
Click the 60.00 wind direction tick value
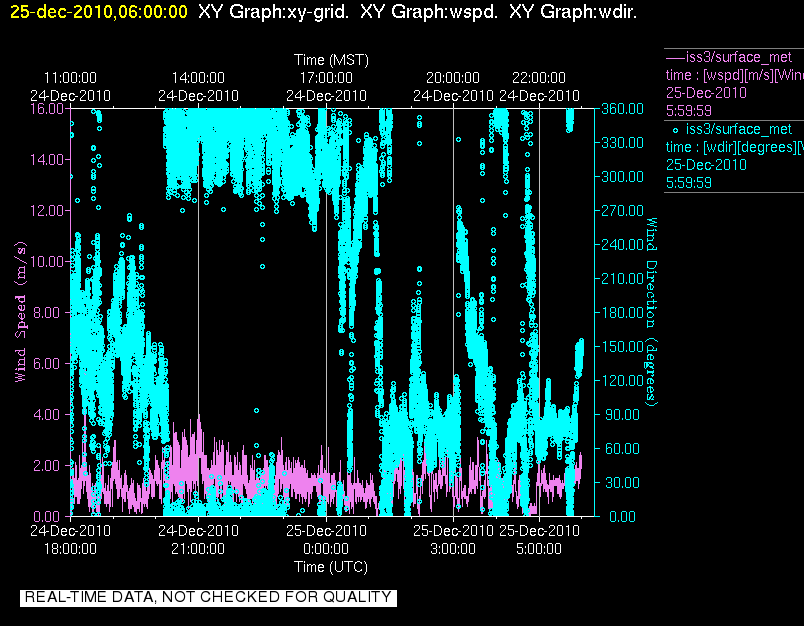(x=622, y=449)
